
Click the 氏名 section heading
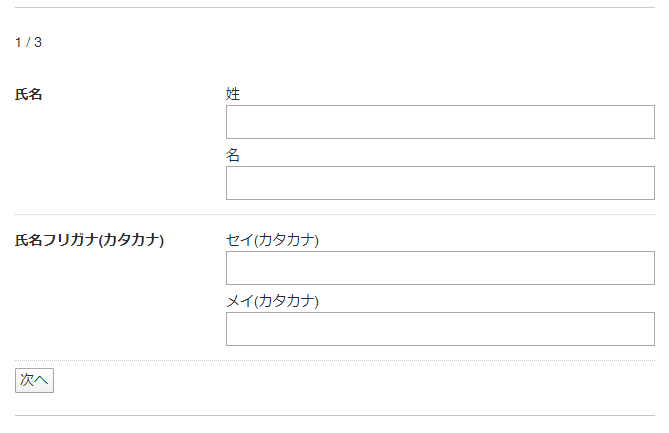pos(29,95)
